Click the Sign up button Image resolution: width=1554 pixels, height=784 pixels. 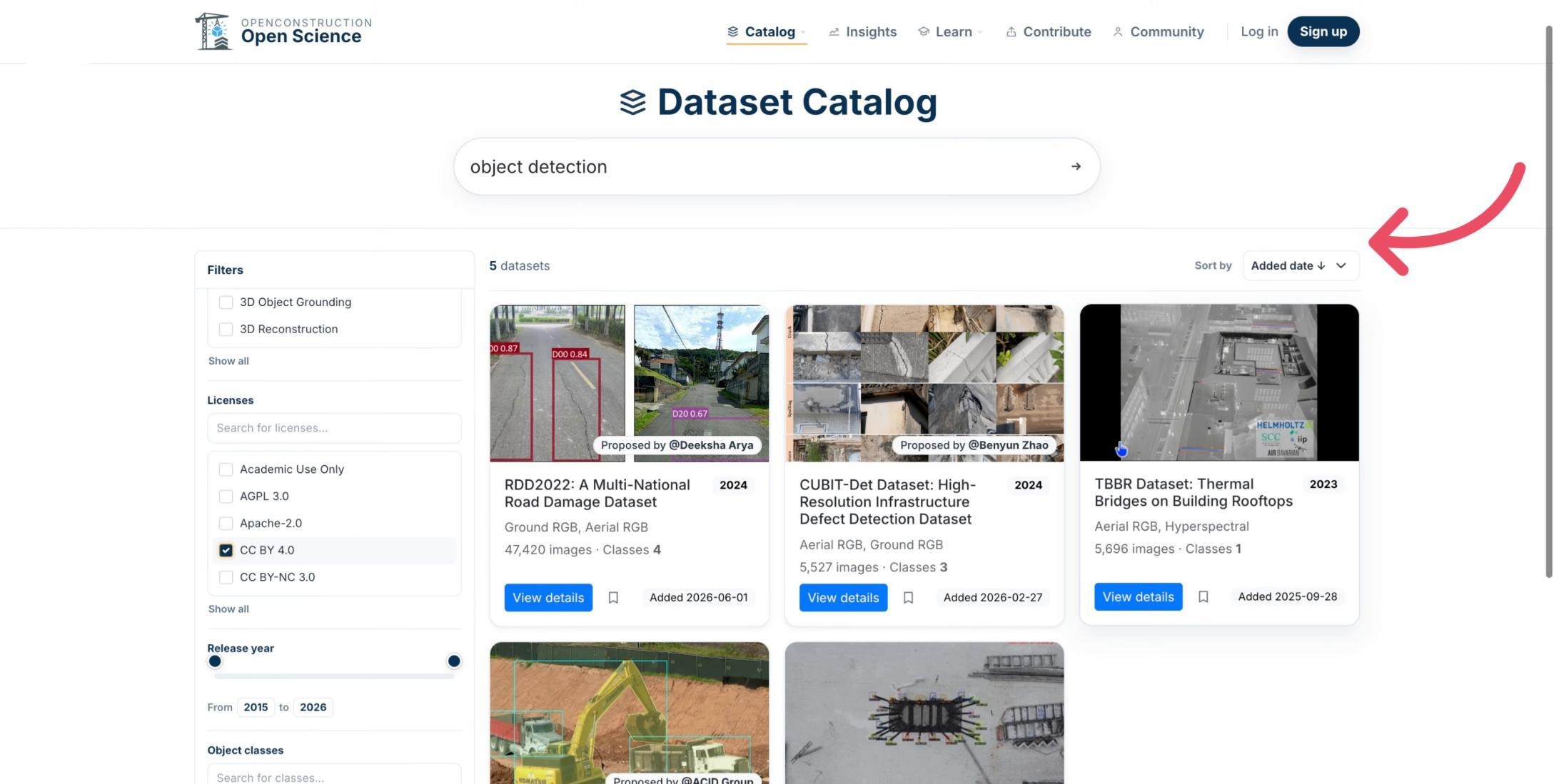click(1323, 31)
